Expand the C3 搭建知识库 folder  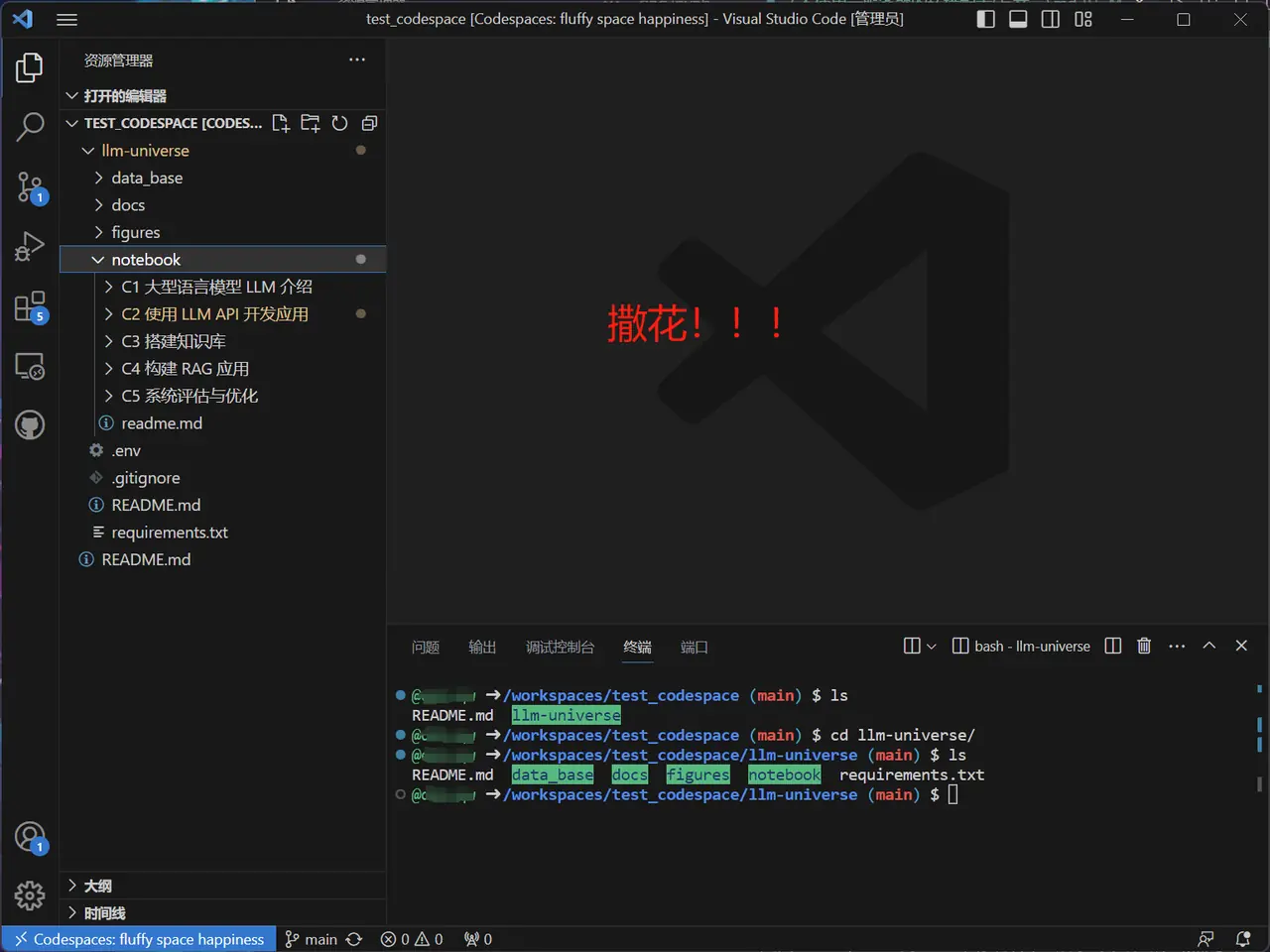click(x=174, y=341)
